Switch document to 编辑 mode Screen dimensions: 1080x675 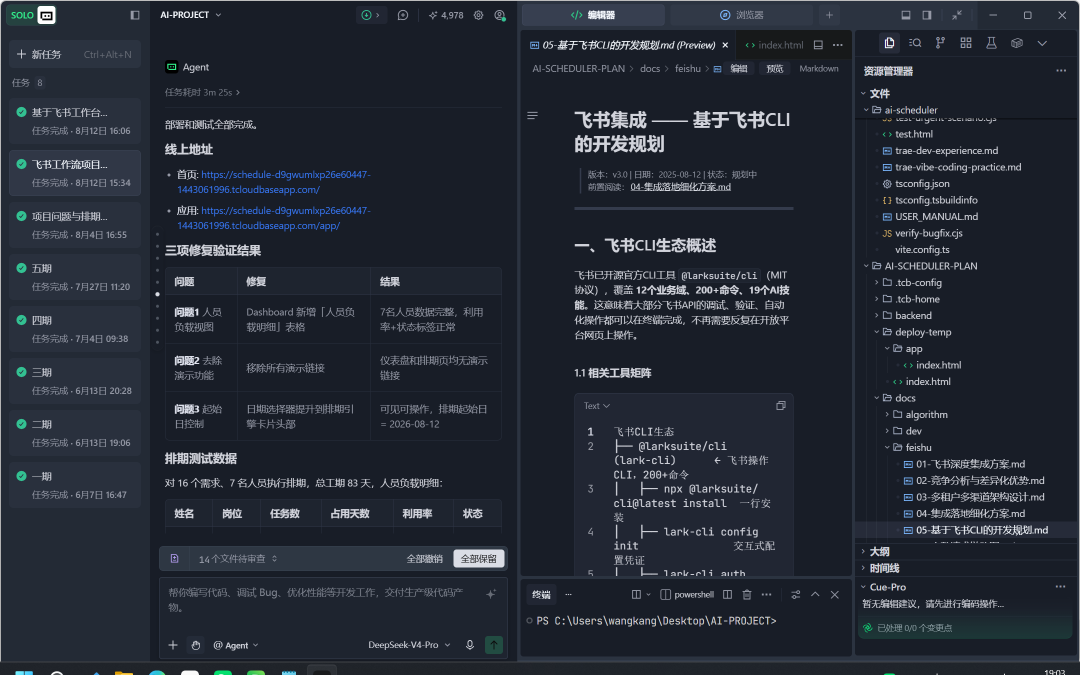pos(739,69)
